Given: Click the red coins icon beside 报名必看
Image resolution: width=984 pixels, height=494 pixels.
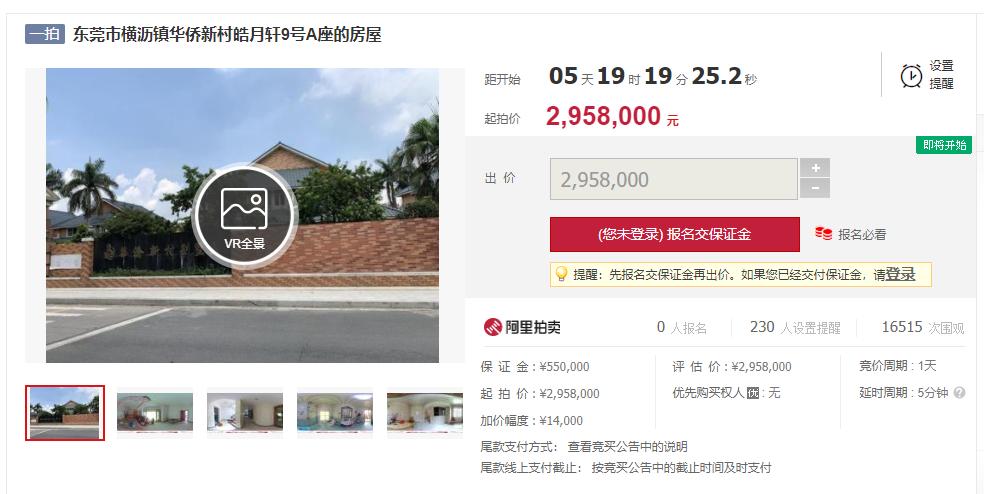Looking at the screenshot, I should click(x=823, y=234).
